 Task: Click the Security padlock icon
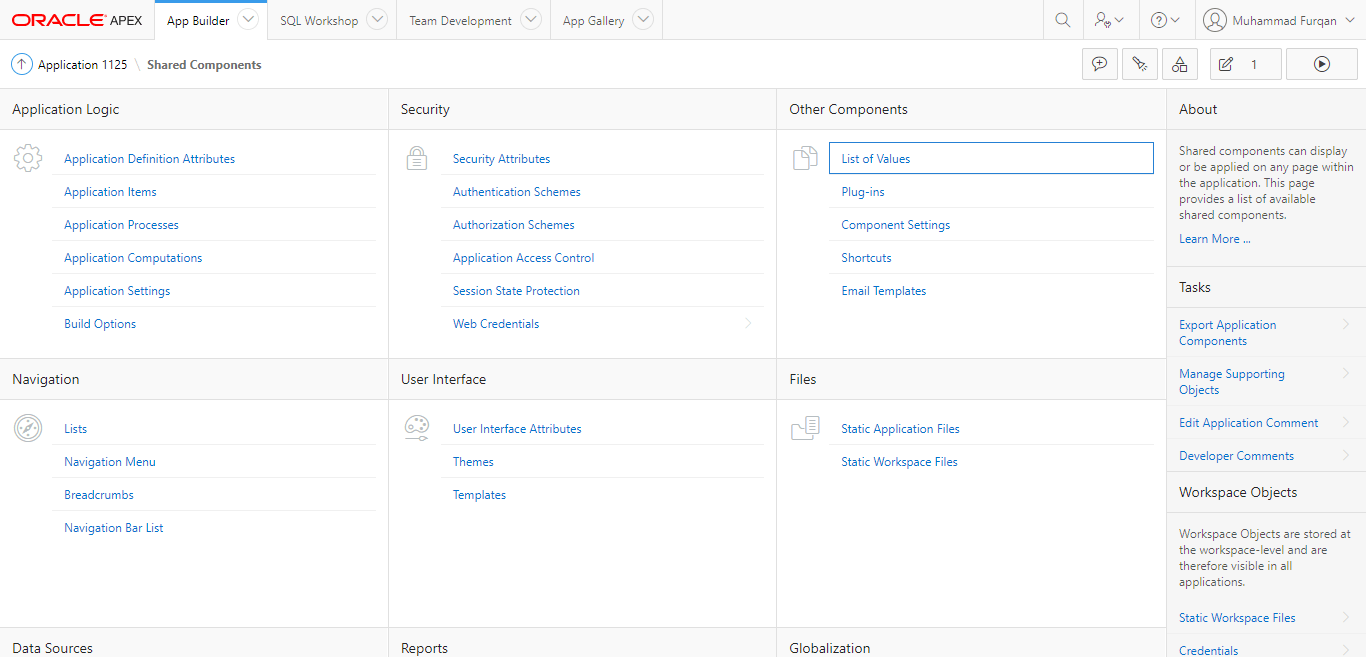[417, 158]
